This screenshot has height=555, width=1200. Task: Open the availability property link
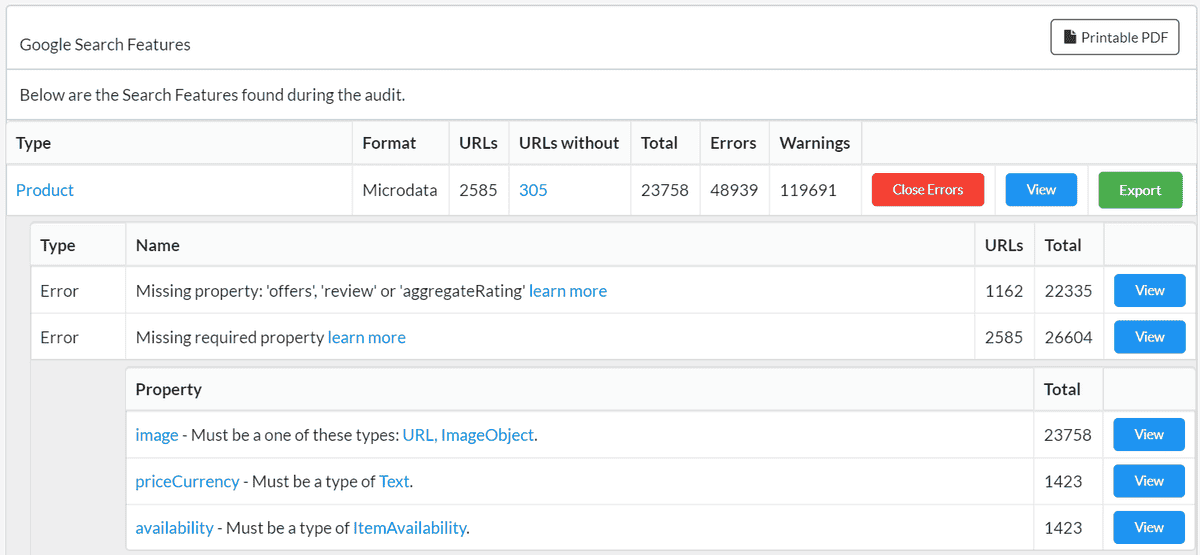(175, 527)
